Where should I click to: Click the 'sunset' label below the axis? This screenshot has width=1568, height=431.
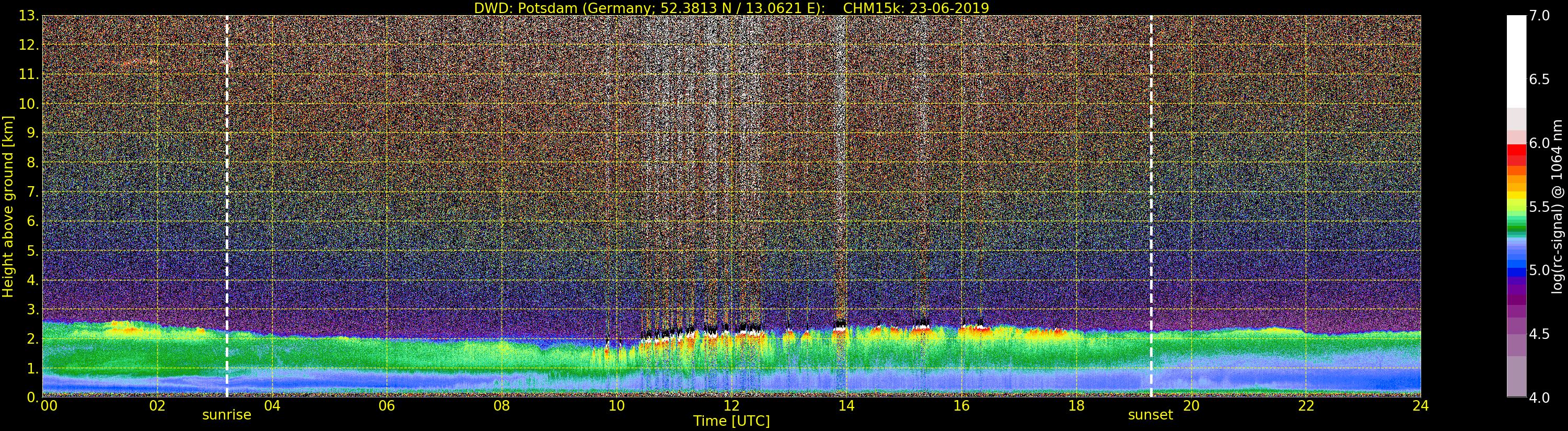[1151, 415]
